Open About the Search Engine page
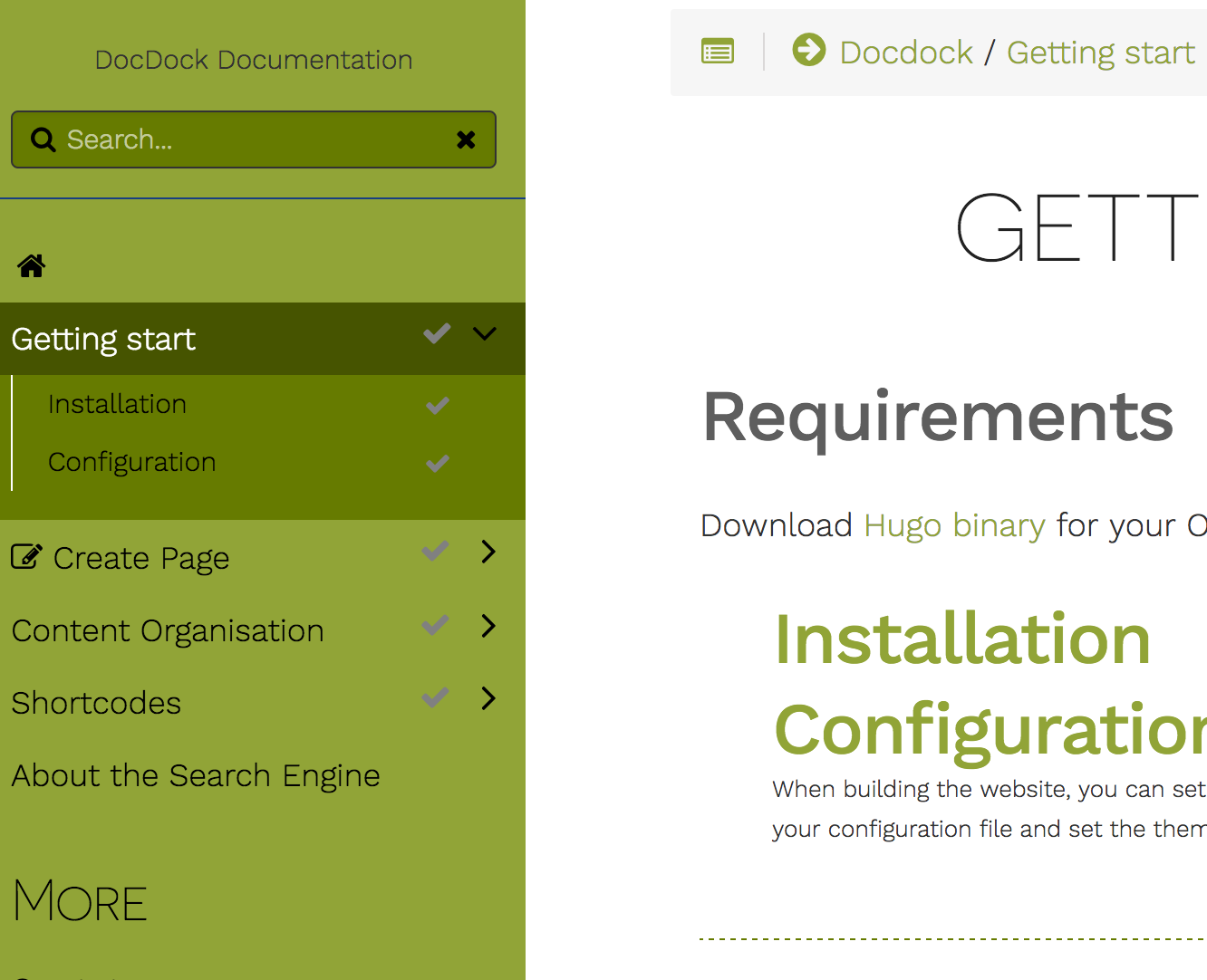This screenshot has height=980, width=1207. pos(195,775)
